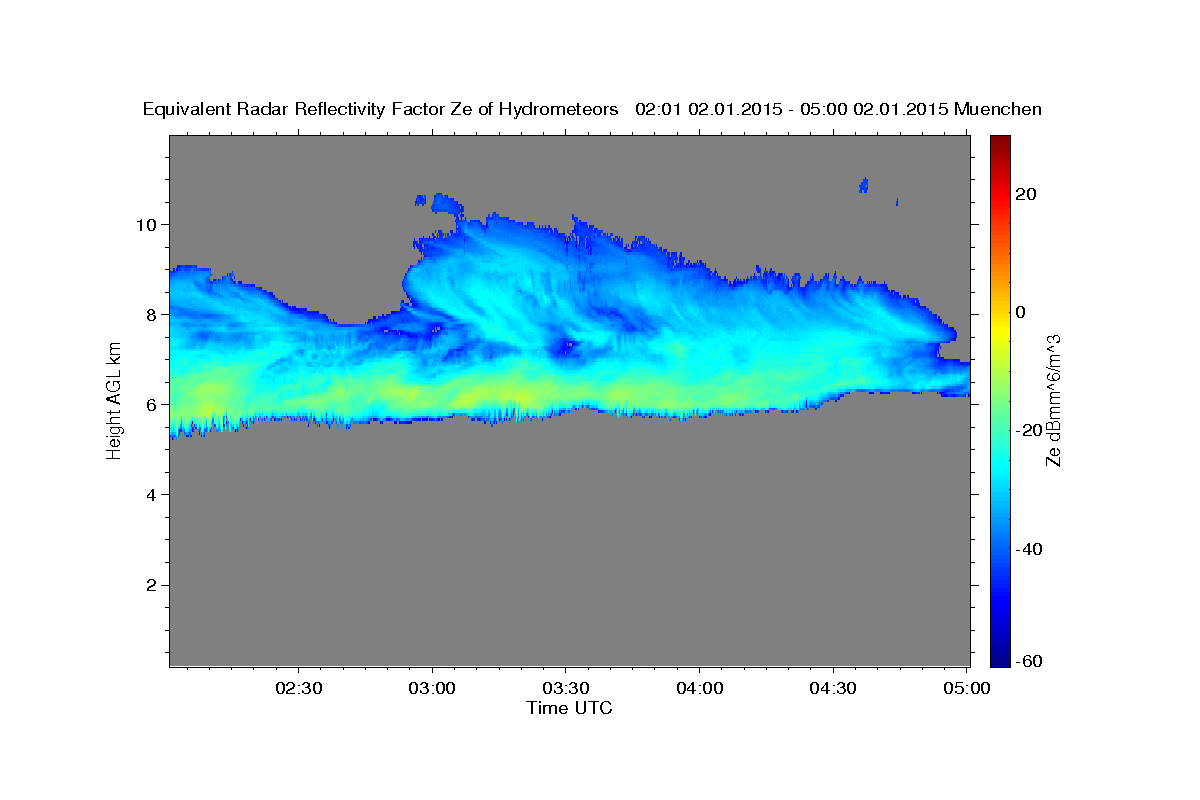Click the 'Time UTC' x-axis label

569,708
